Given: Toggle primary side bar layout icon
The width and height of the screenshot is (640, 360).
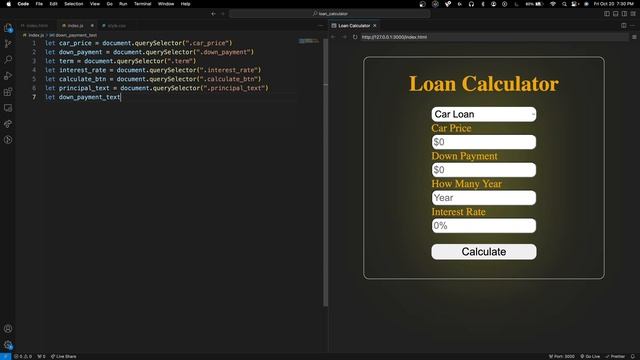Looking at the screenshot, I should [607, 13].
